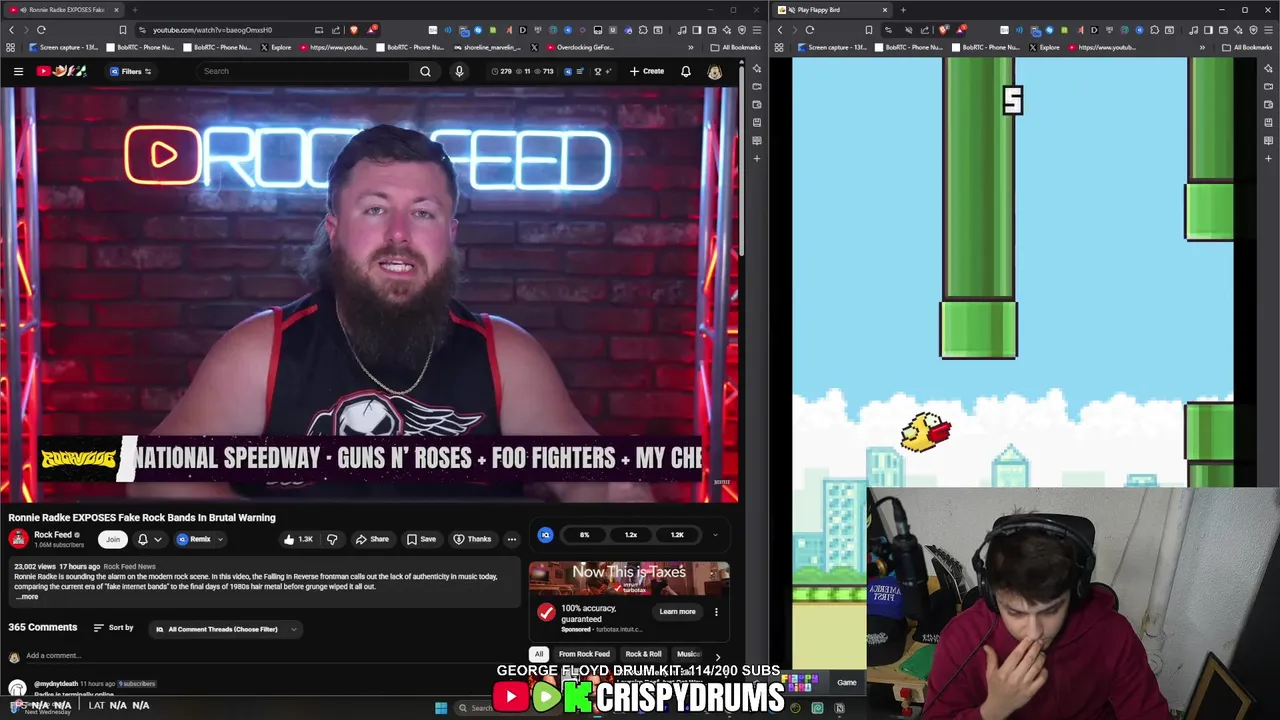The width and height of the screenshot is (1280, 720).
Task: Dislike the video with thumbs down
Action: tap(332, 539)
